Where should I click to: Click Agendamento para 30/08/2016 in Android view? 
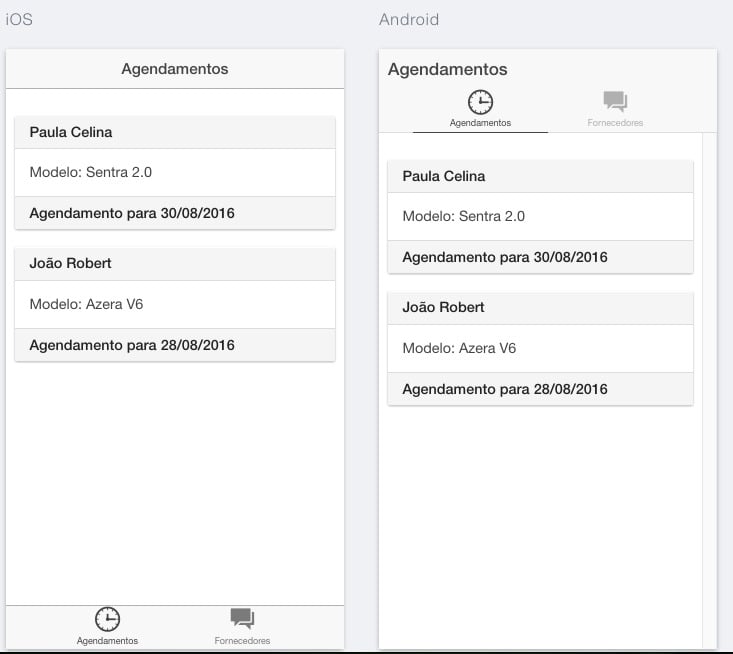point(540,257)
